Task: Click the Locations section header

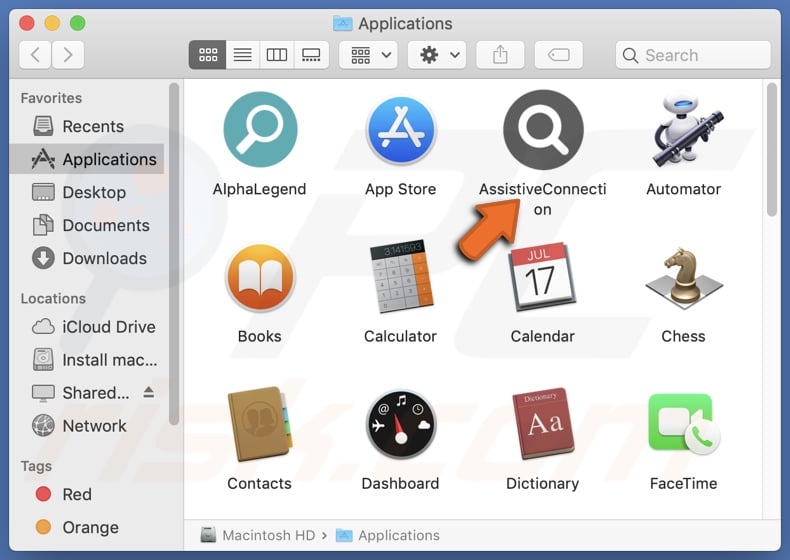Action: (53, 298)
